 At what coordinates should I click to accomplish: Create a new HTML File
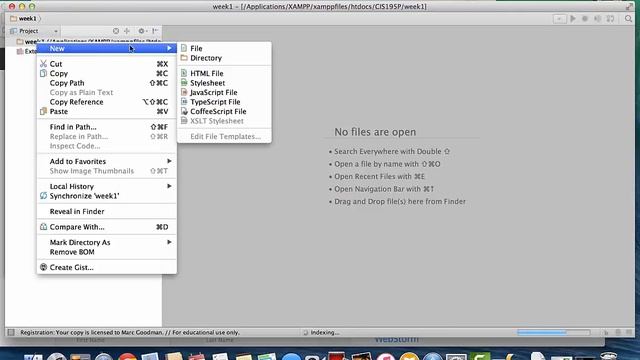point(224,73)
